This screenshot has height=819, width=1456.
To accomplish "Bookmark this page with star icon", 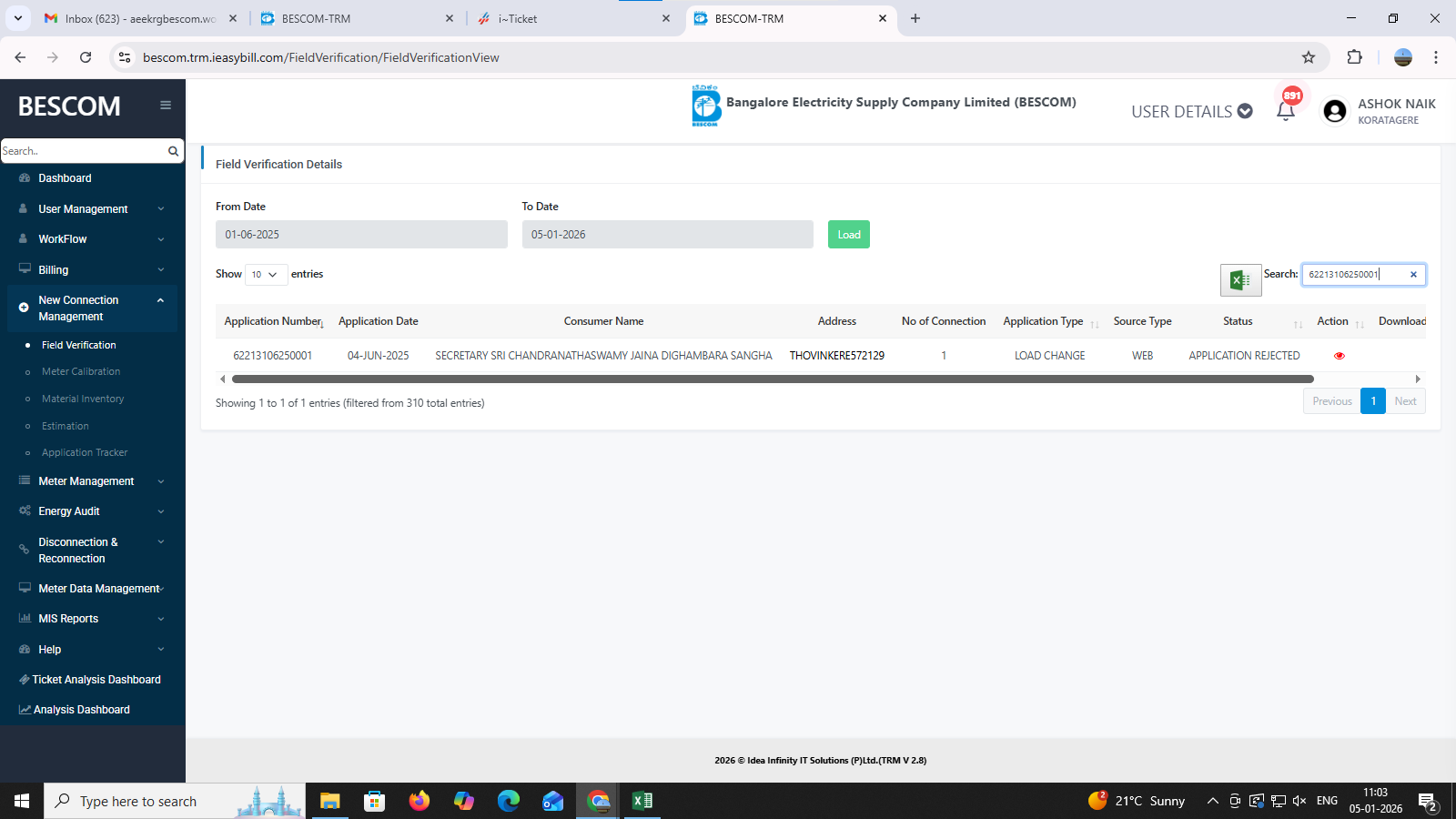I will 1309,57.
